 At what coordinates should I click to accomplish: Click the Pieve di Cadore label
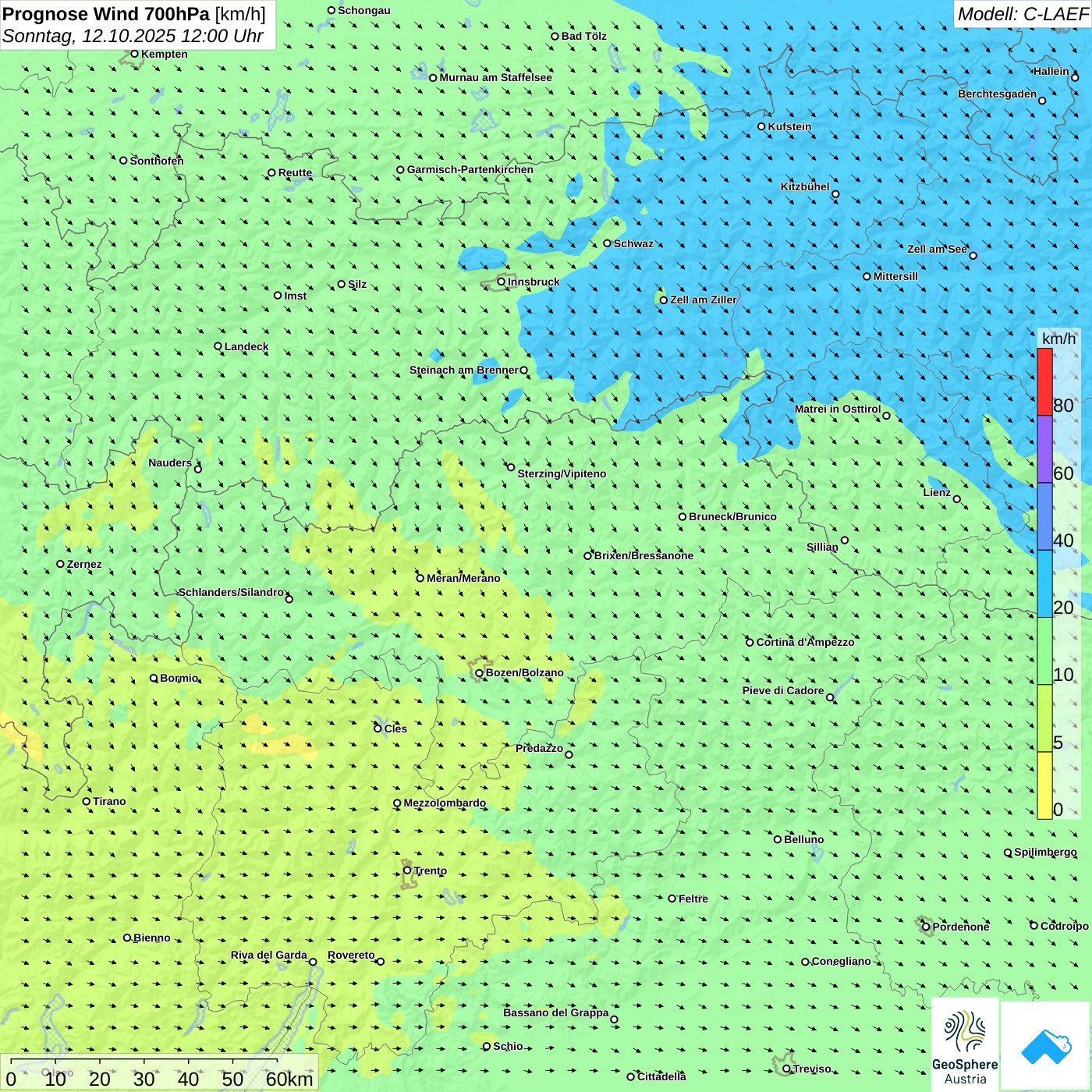click(783, 690)
